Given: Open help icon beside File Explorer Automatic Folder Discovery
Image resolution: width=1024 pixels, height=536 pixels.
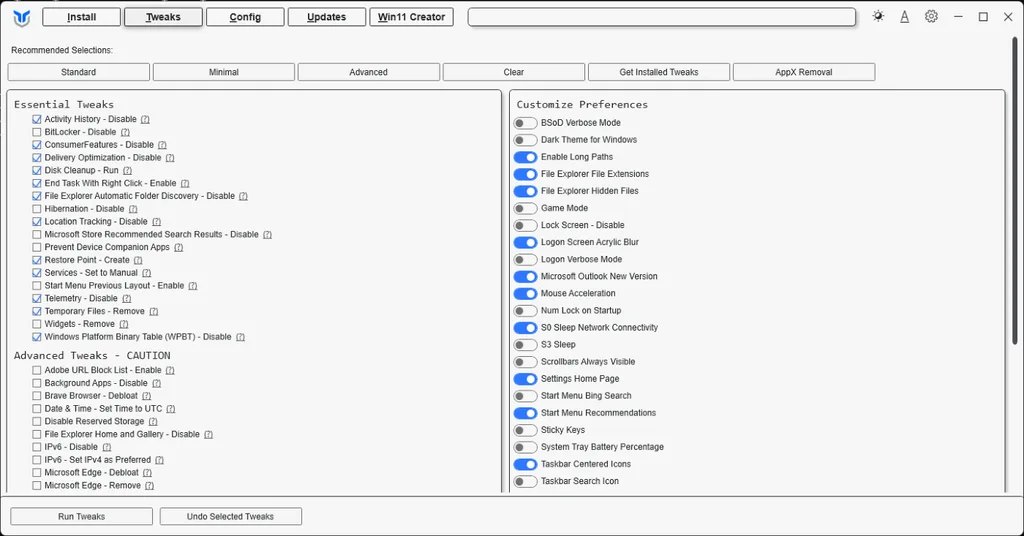Looking at the screenshot, I should [243, 197].
